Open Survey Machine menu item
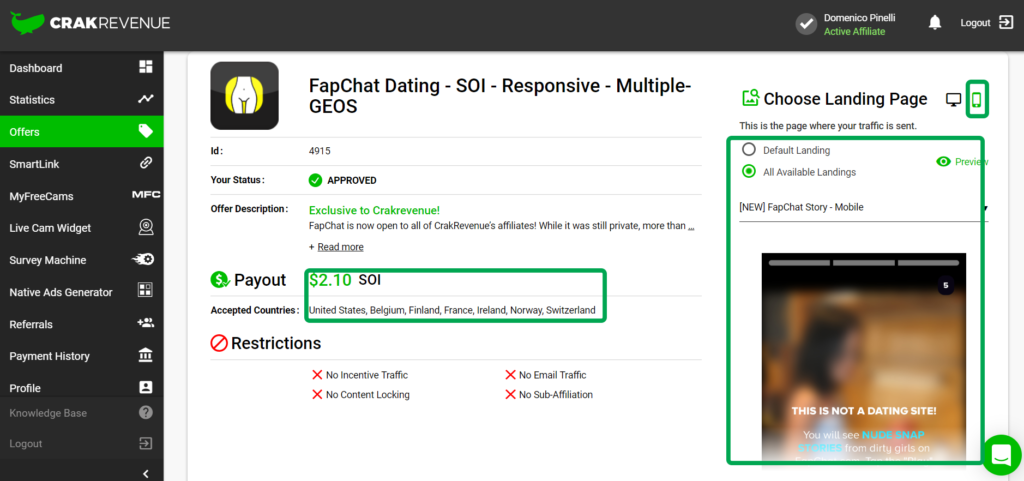Viewport: 1024px width, 481px height. coord(48,260)
